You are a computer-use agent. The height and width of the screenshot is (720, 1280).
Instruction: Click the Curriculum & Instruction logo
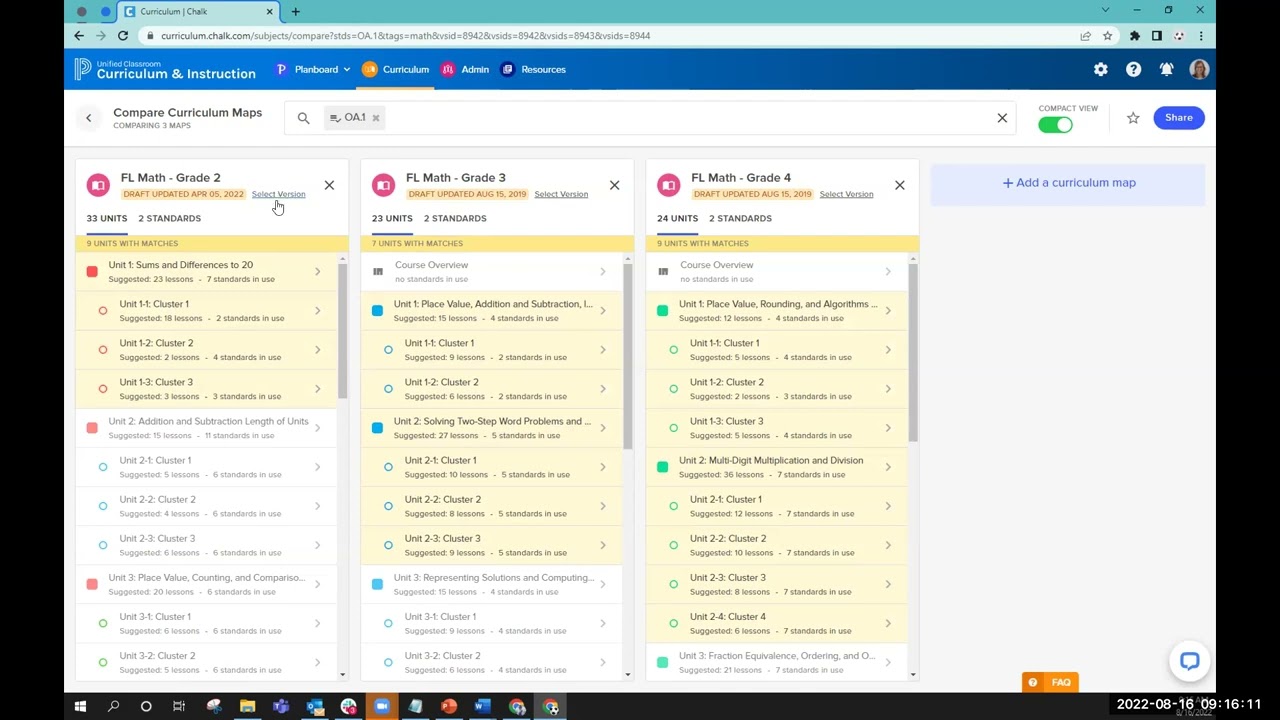tap(166, 69)
